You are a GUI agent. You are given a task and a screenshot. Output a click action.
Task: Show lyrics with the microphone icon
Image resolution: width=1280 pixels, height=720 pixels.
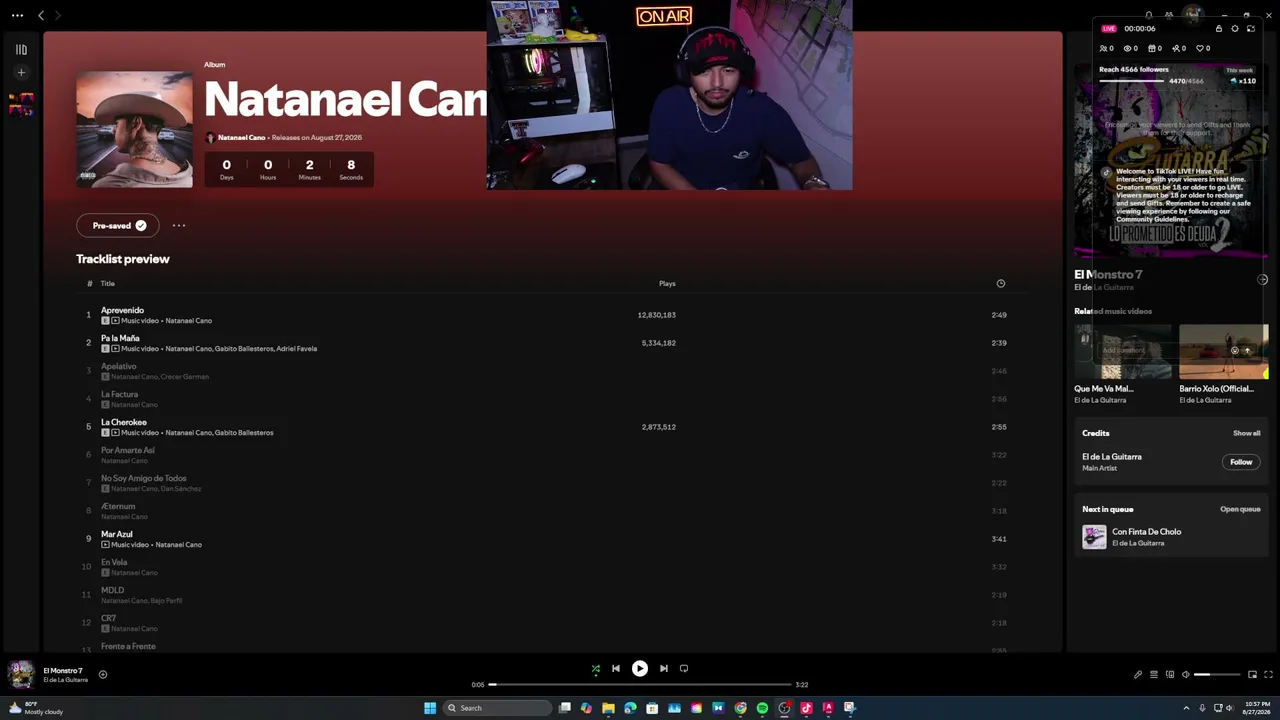pos(1137,675)
